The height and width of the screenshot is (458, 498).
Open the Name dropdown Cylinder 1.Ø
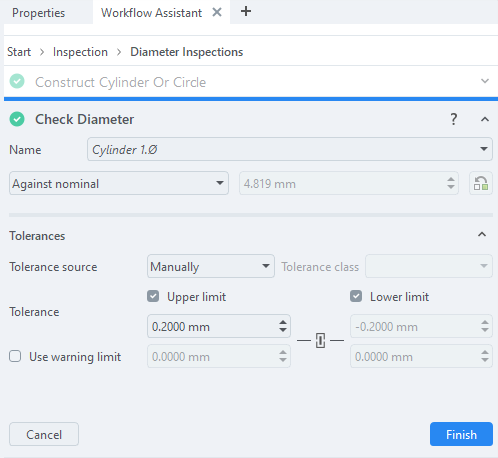[290, 149]
